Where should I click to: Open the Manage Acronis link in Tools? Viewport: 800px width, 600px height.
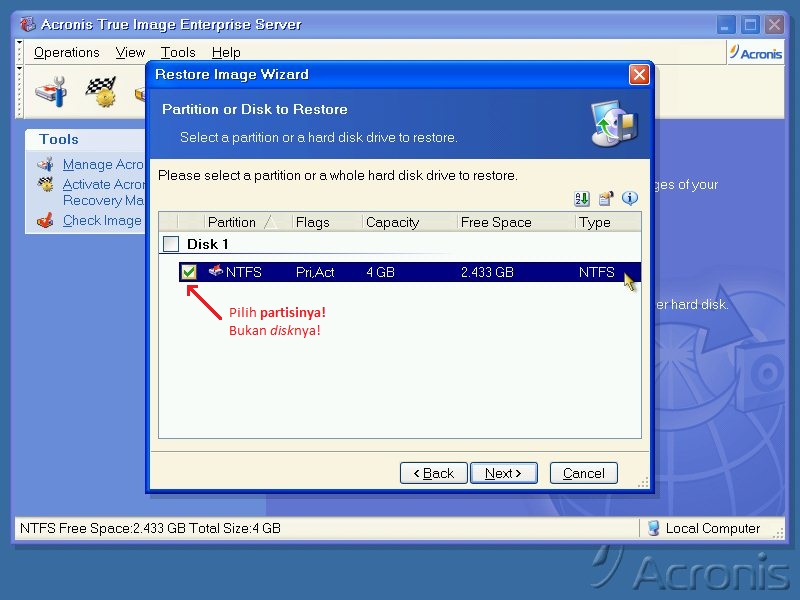click(103, 164)
